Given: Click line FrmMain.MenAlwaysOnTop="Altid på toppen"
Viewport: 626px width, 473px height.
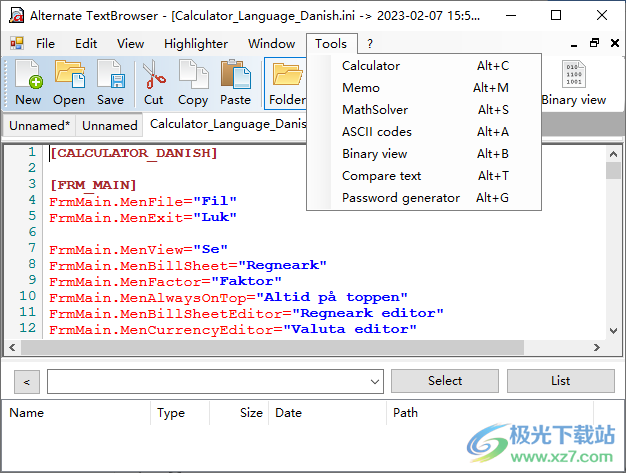Looking at the screenshot, I should pyautogui.click(x=228, y=297).
